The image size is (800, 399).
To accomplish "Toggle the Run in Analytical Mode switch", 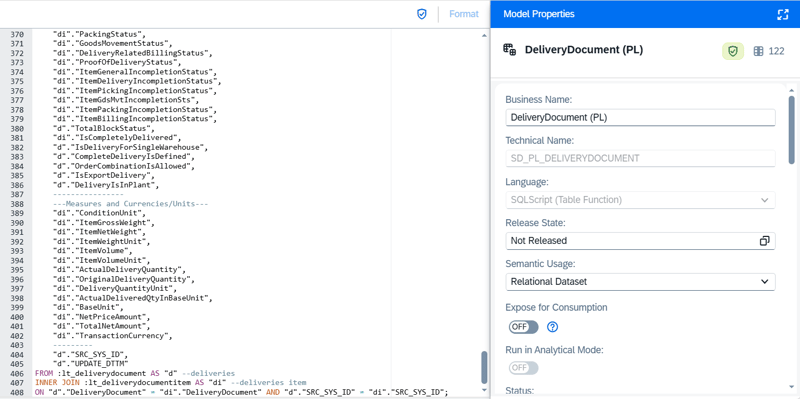I will point(523,368).
